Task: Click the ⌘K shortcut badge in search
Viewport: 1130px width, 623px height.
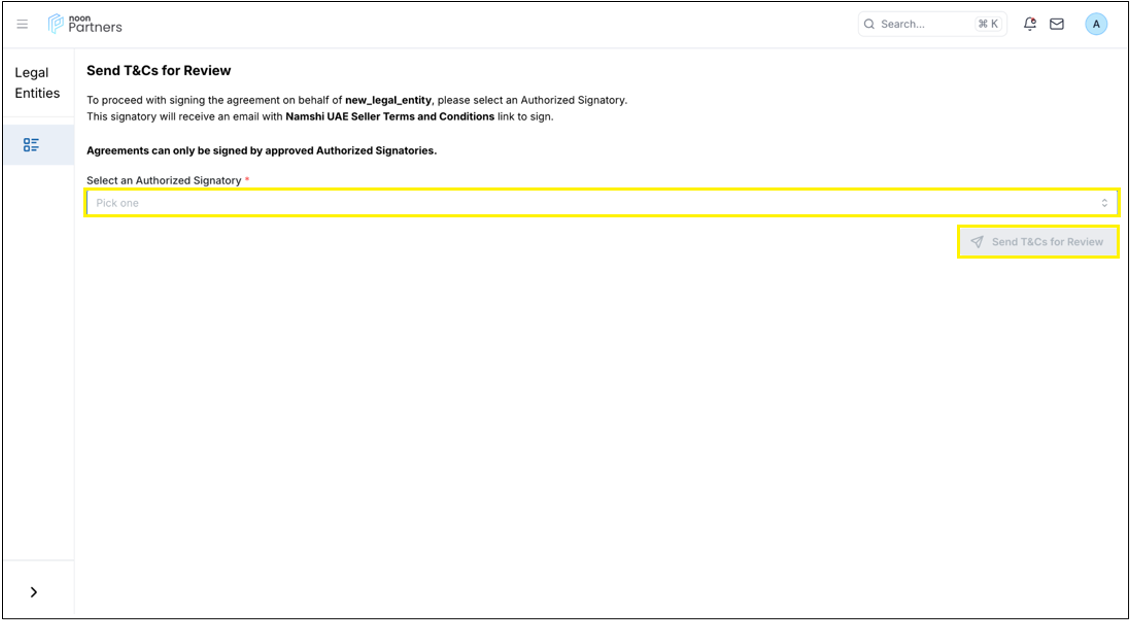Action: 988,24
